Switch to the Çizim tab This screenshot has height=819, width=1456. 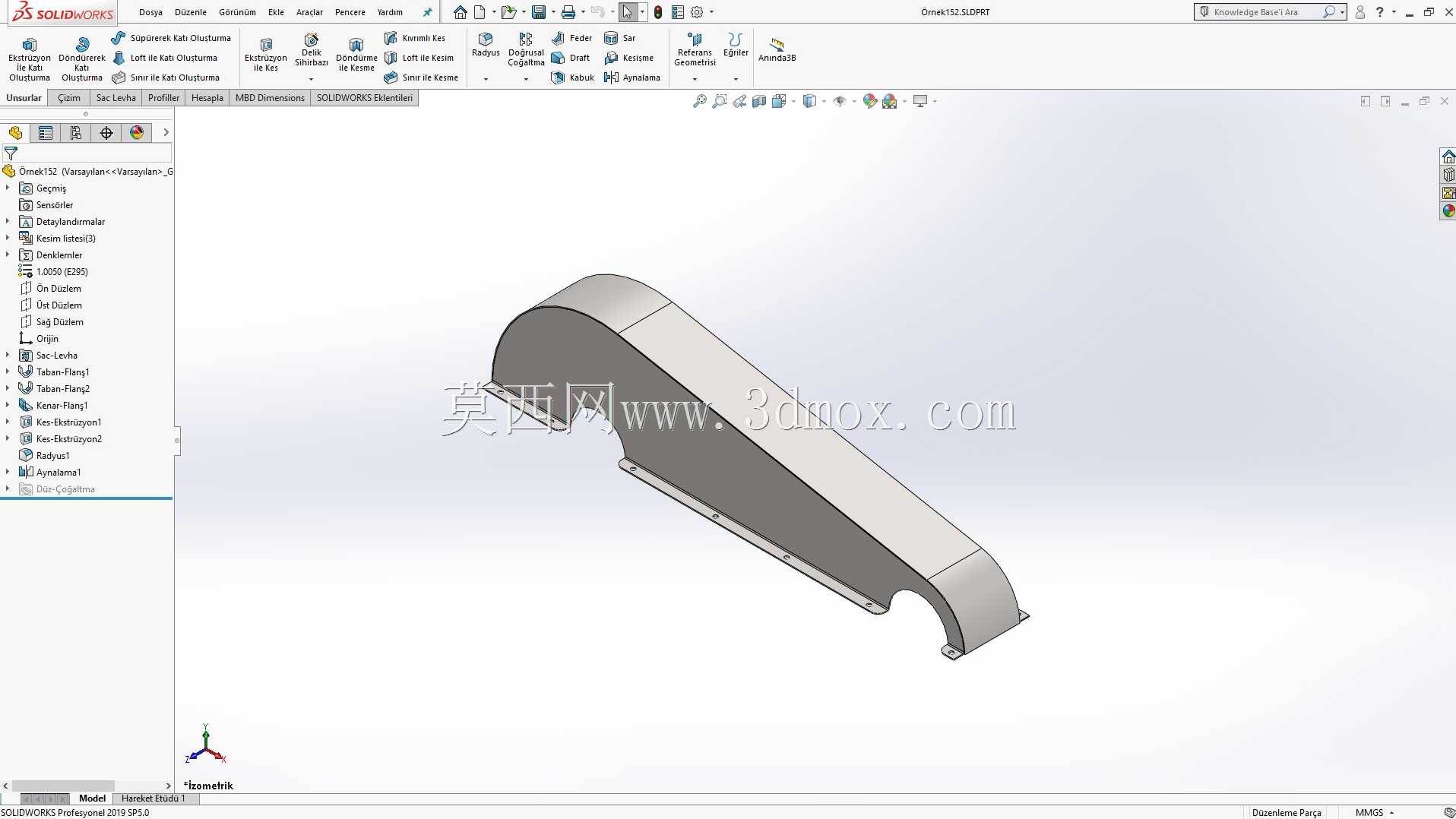coord(69,98)
